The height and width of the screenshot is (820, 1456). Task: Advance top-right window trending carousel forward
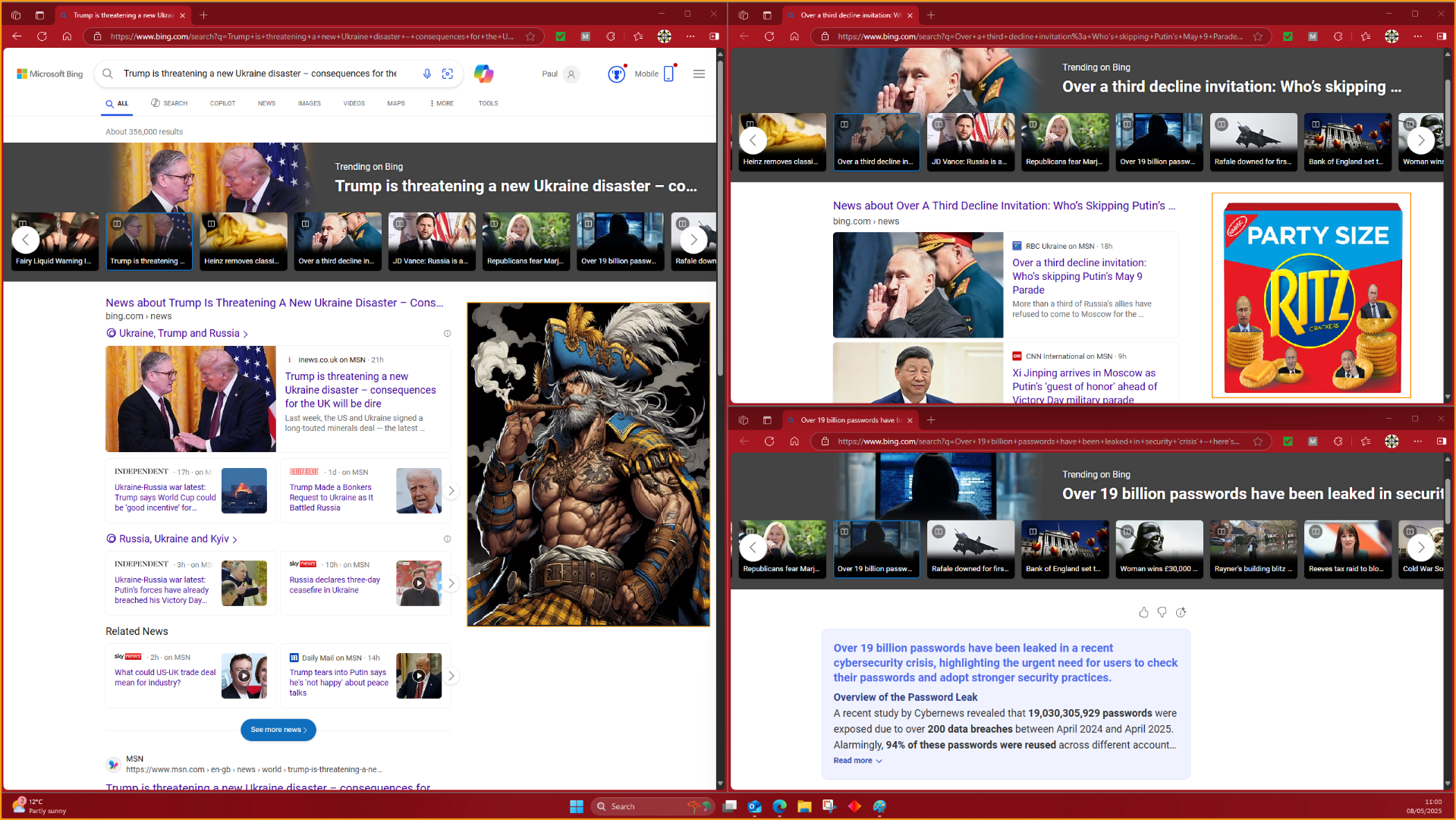tap(1420, 140)
